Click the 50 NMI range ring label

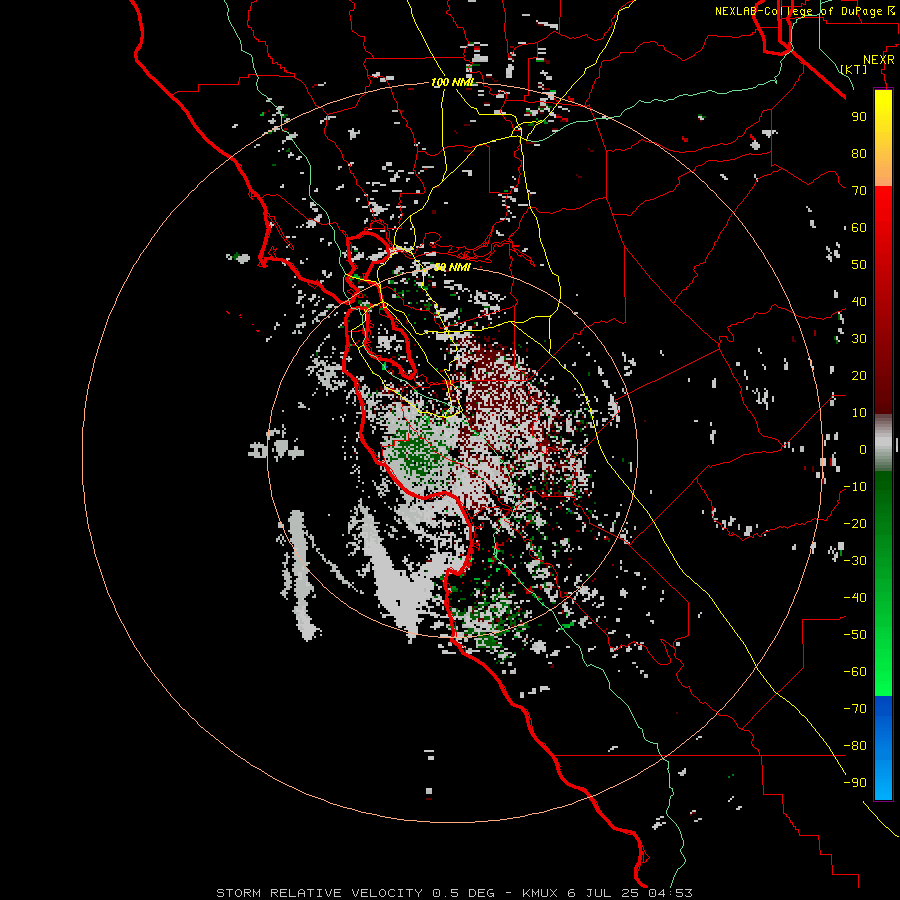452,267
